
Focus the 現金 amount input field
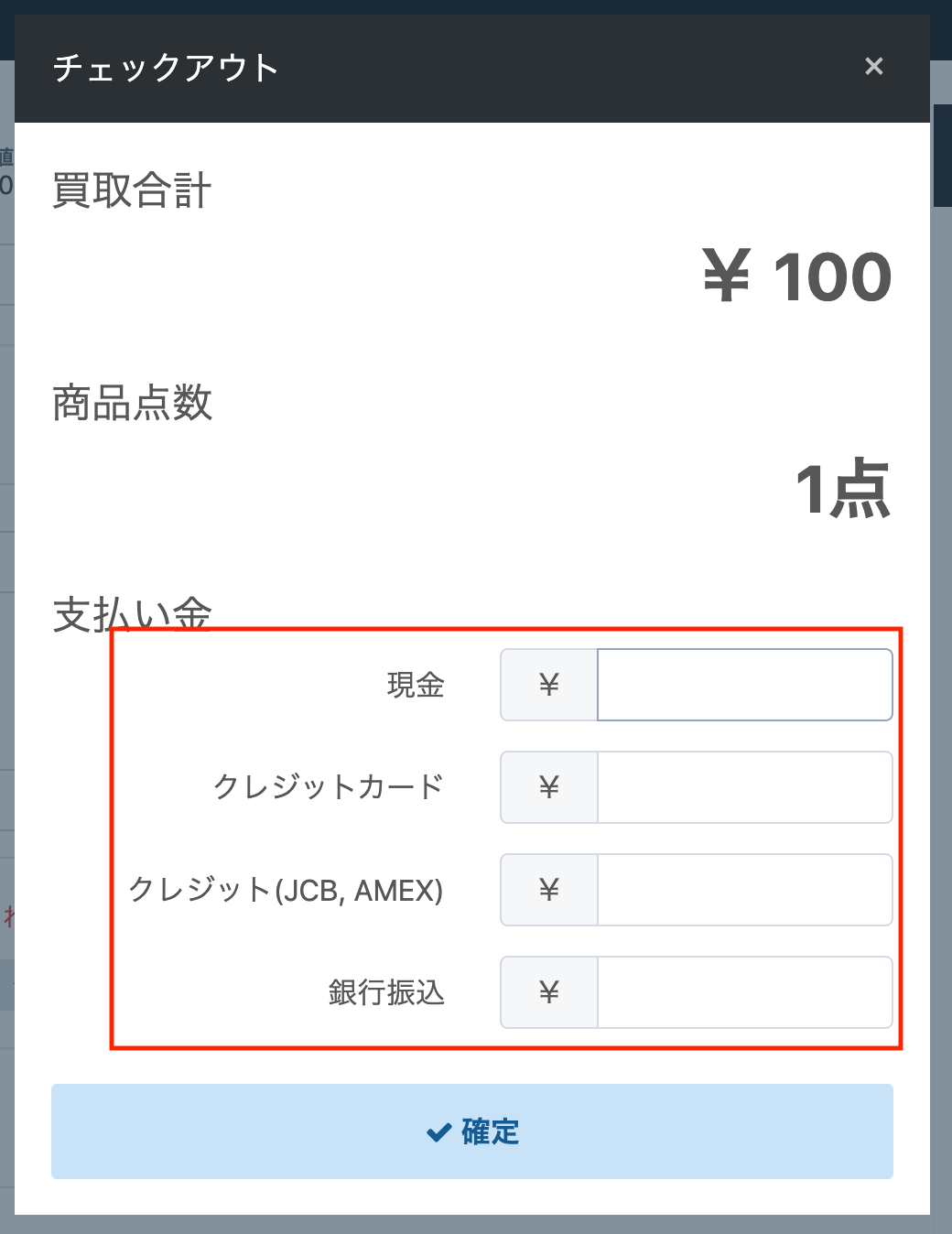coord(745,685)
